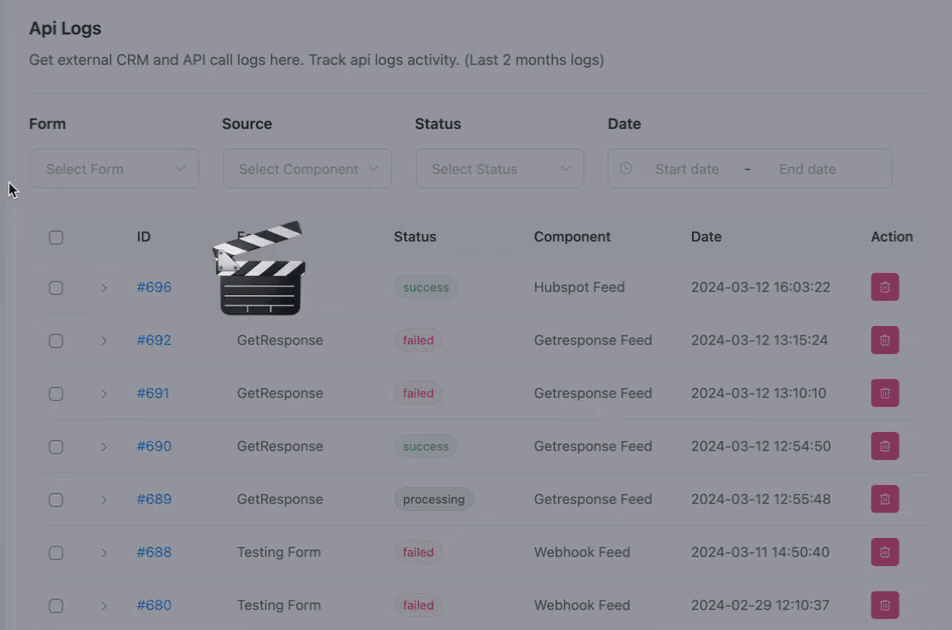The width and height of the screenshot is (952, 630).
Task: Open log ID #691 link
Action: (x=153, y=393)
